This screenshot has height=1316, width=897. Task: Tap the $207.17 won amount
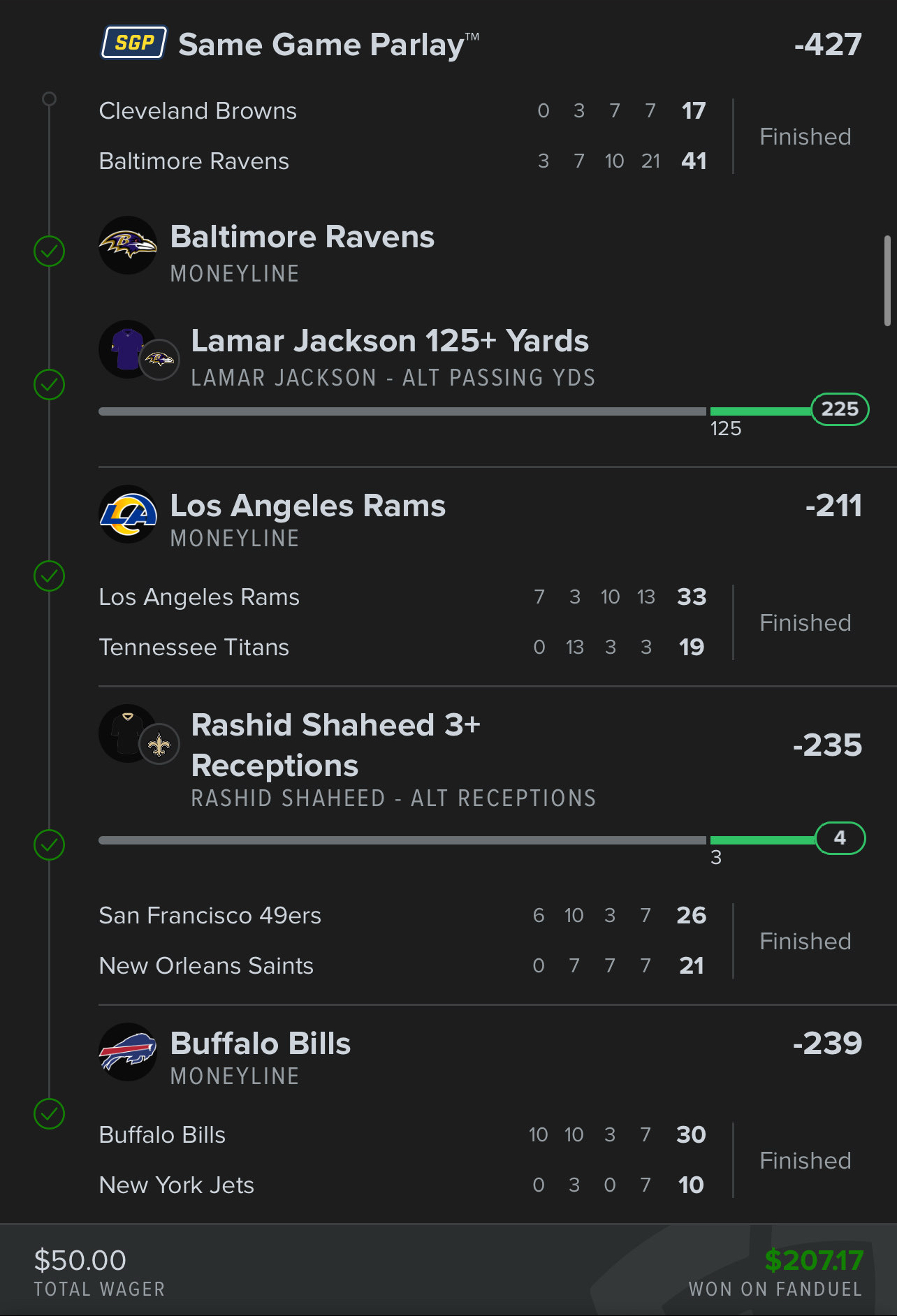pos(814,1260)
